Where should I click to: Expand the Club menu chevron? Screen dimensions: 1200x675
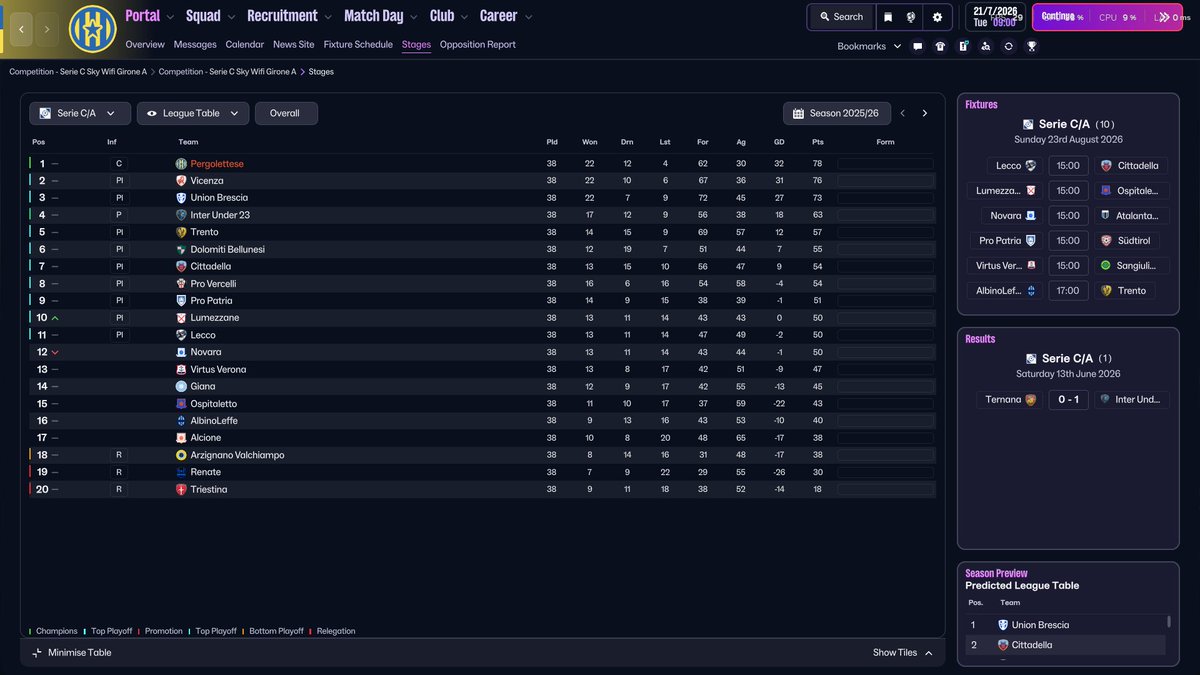465,17
